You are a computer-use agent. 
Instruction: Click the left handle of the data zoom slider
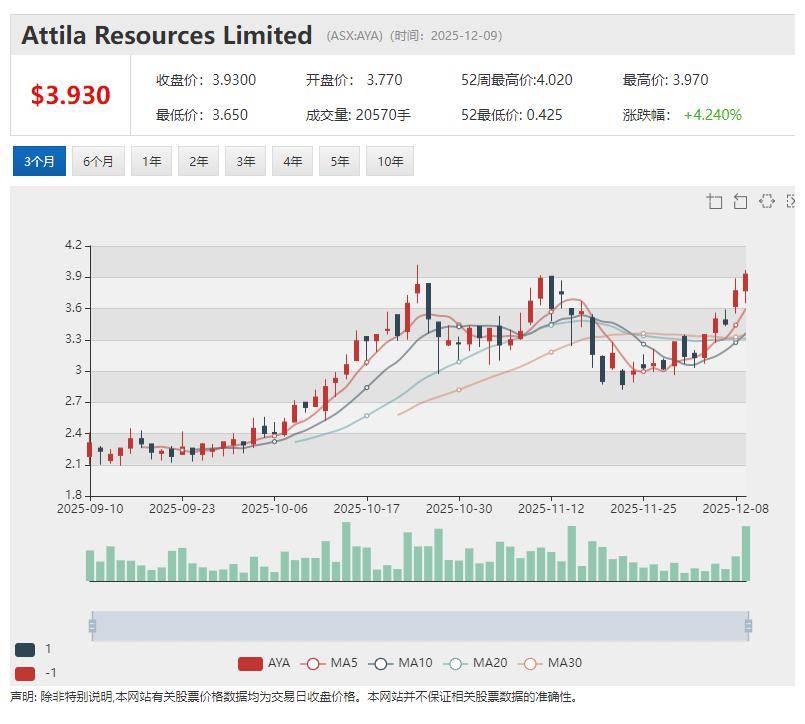pos(92,626)
